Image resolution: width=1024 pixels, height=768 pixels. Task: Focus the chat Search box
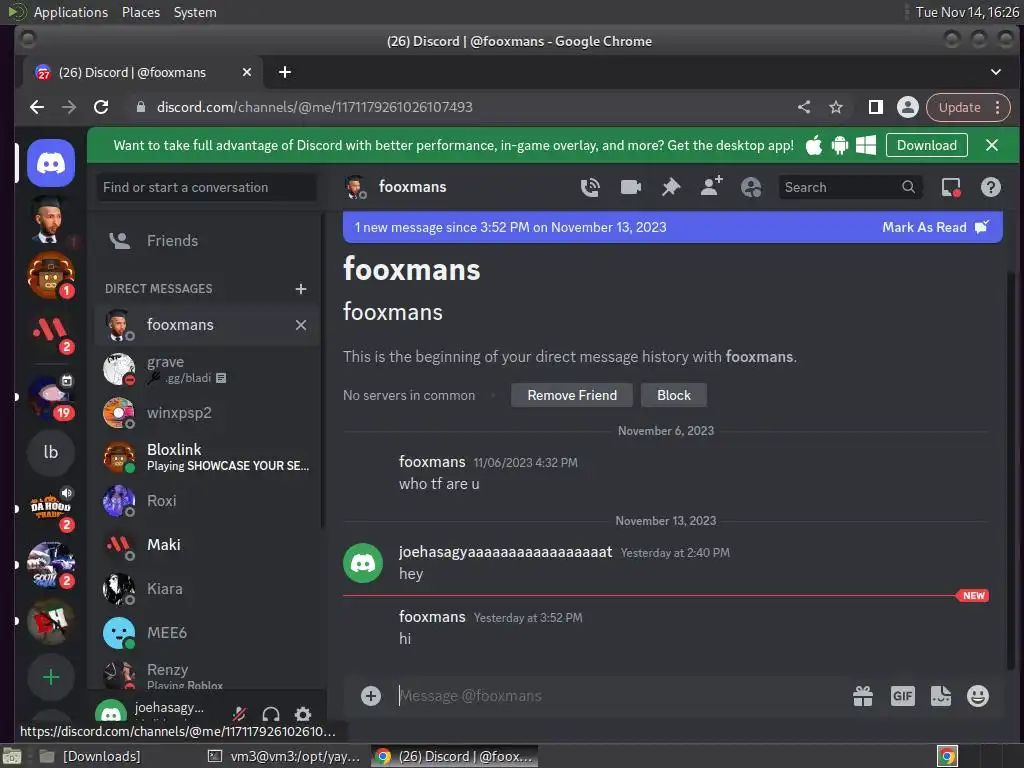850,187
